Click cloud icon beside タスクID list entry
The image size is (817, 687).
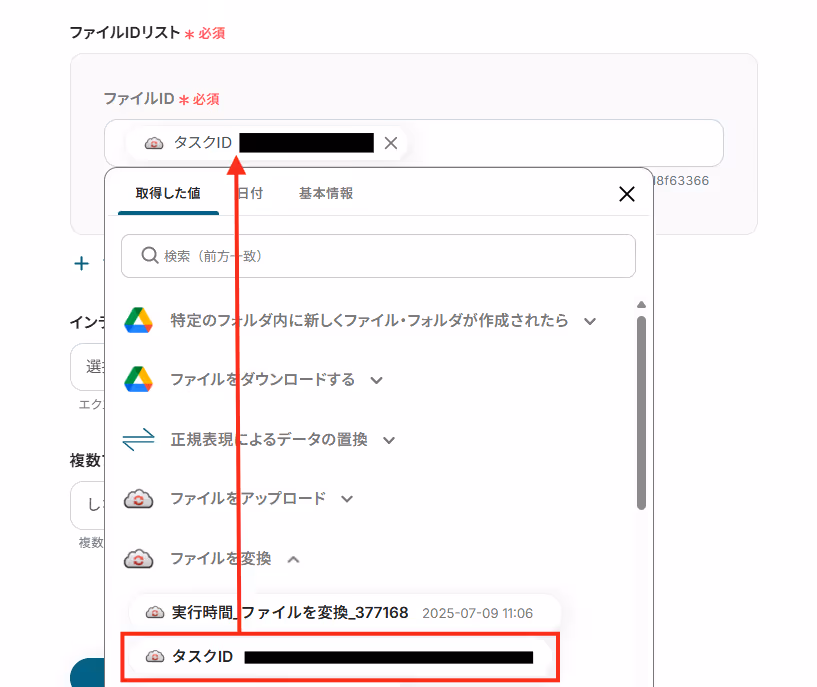point(155,657)
